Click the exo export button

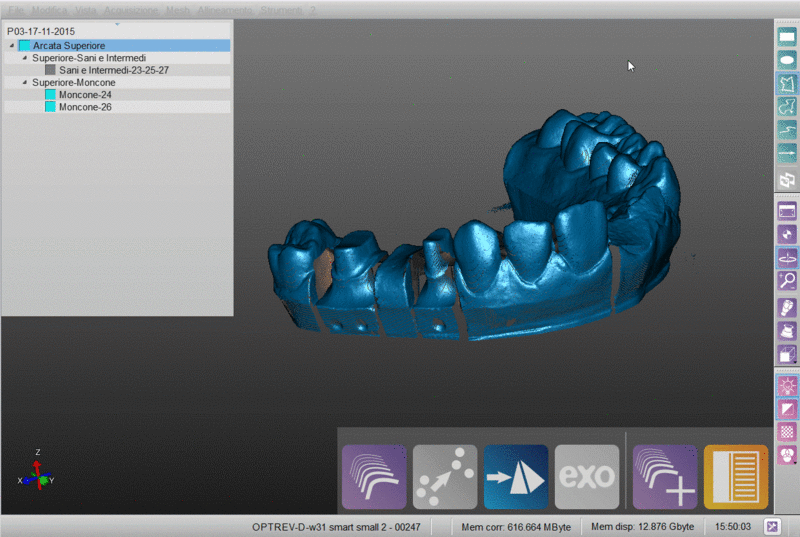(x=586, y=477)
